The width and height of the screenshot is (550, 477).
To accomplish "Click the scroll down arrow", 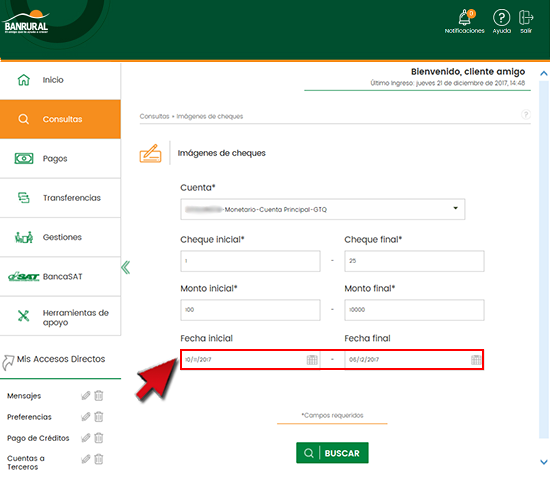I will coord(544,462).
